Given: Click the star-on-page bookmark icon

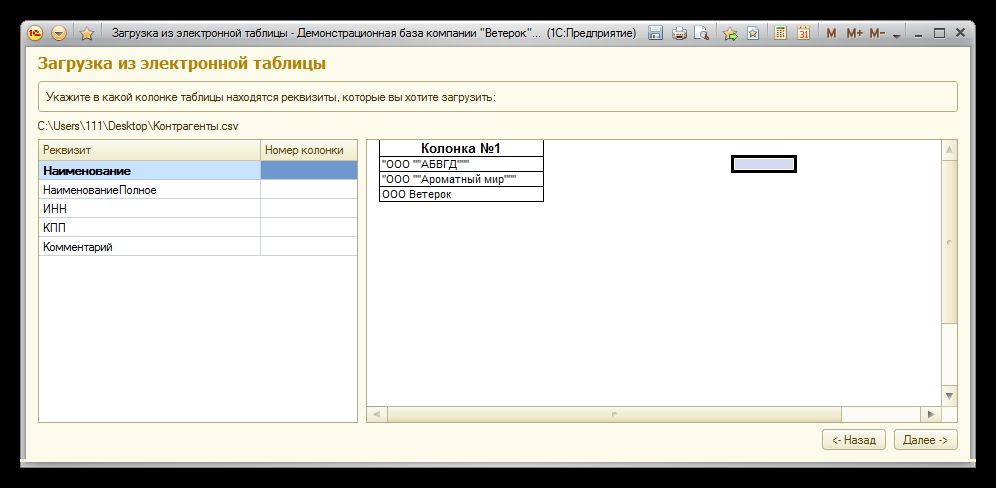Looking at the screenshot, I should (x=753, y=33).
